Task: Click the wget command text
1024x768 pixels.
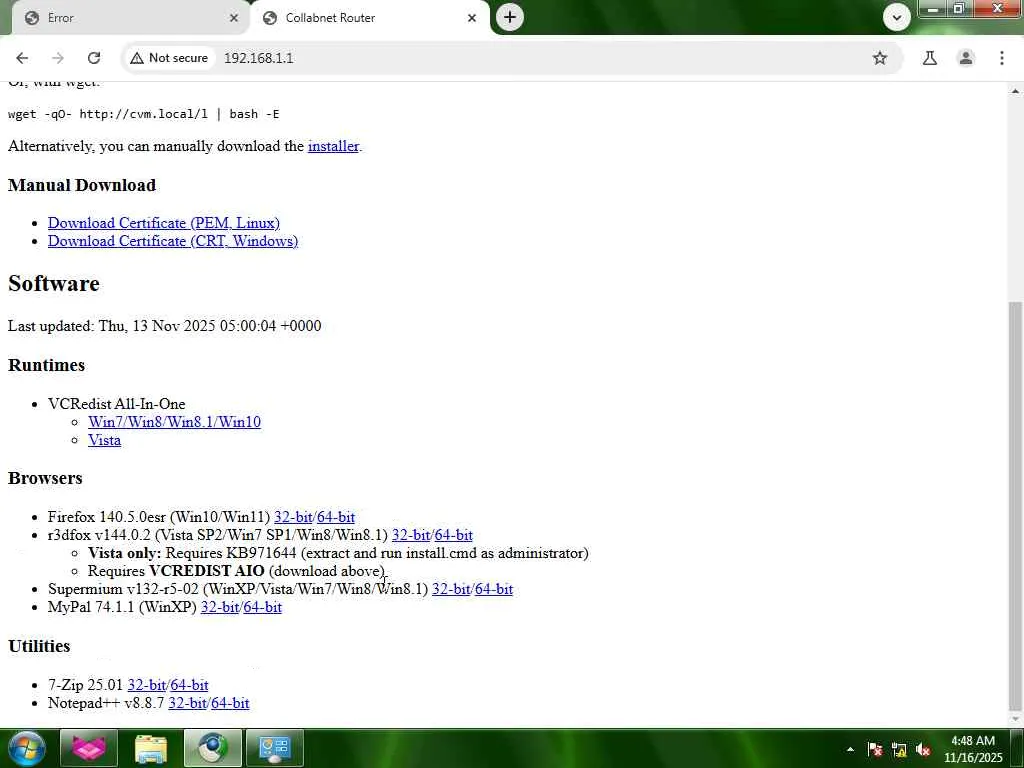Action: tap(144, 114)
